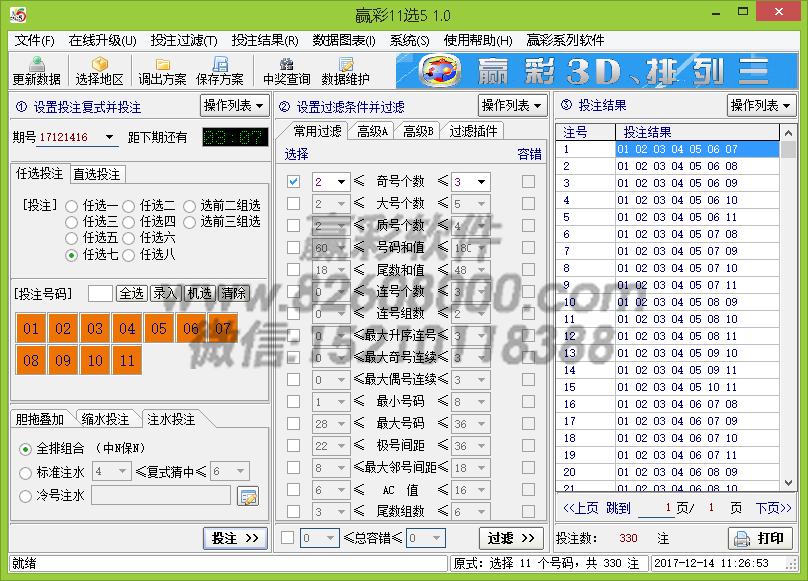
Task: Select result row 5 with 01 02 03 04 05 06 11
Action: tap(667, 217)
